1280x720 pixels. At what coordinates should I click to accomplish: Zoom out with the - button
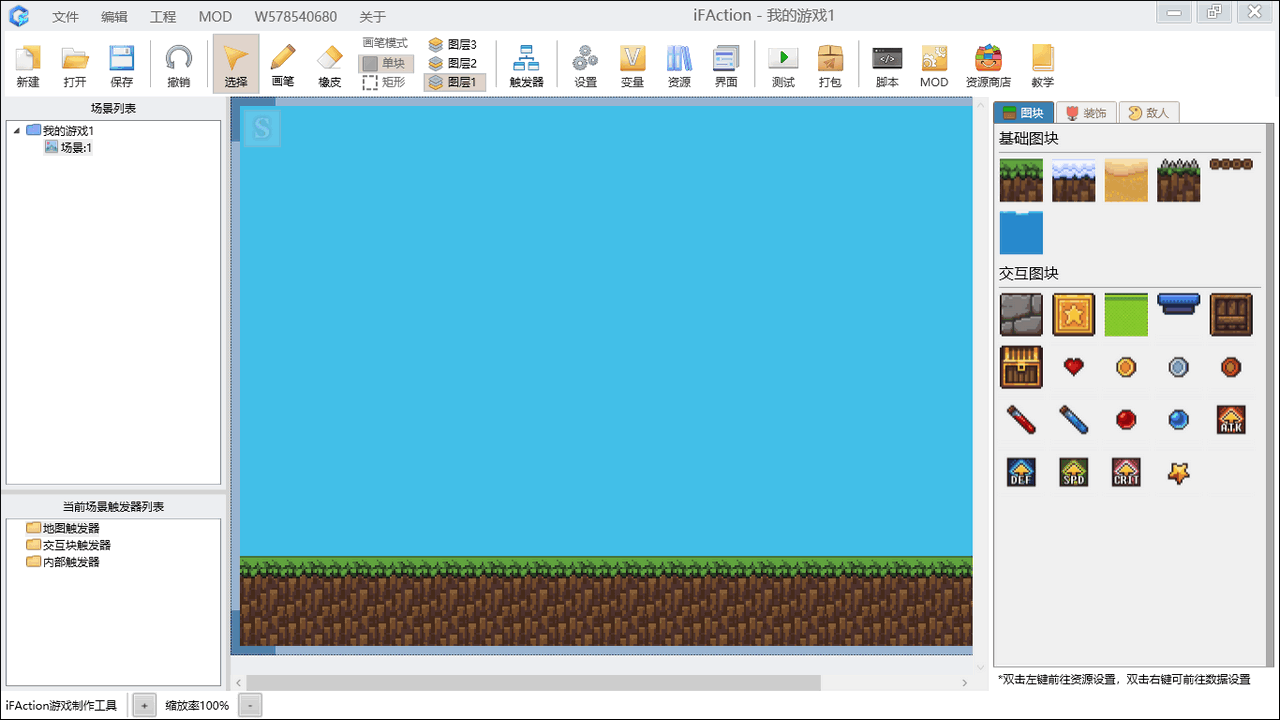[x=250, y=705]
